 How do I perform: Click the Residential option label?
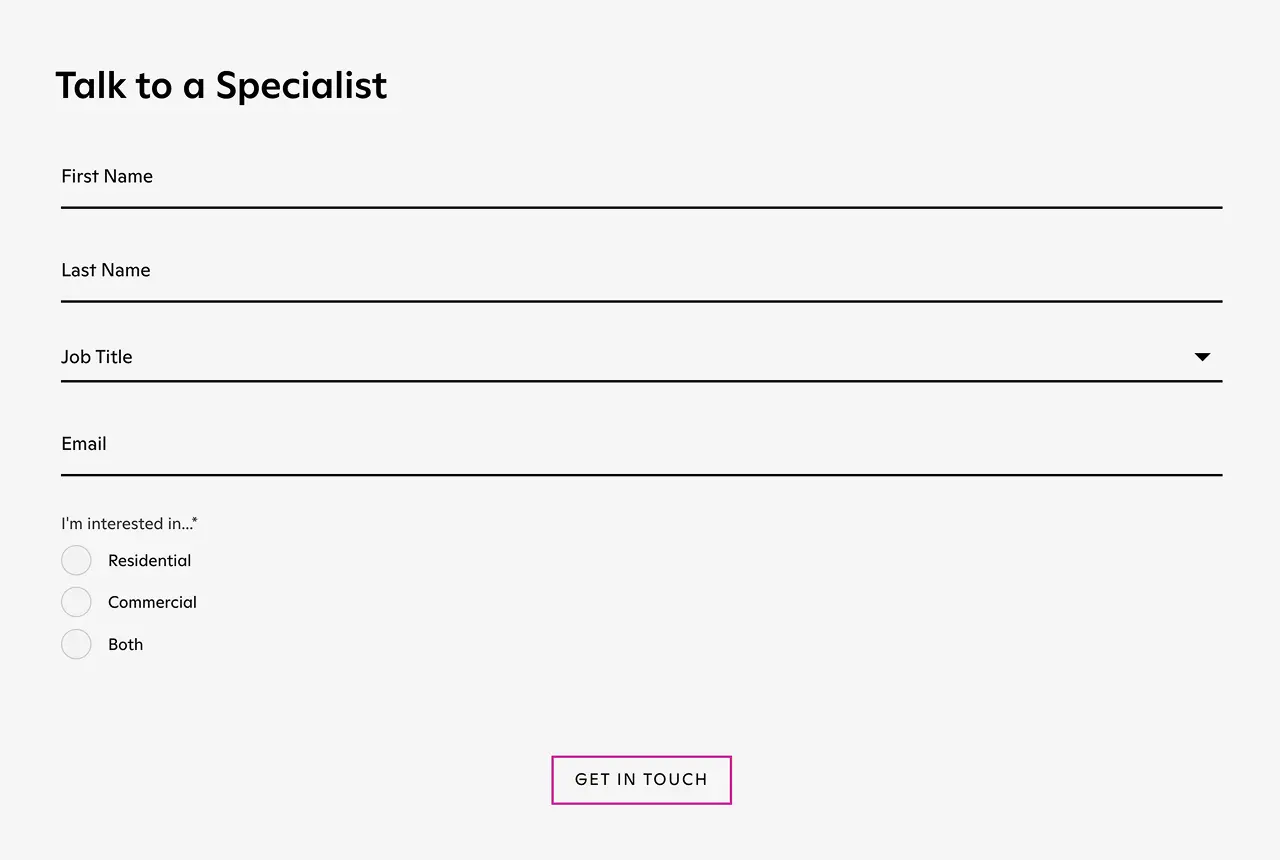[150, 560]
